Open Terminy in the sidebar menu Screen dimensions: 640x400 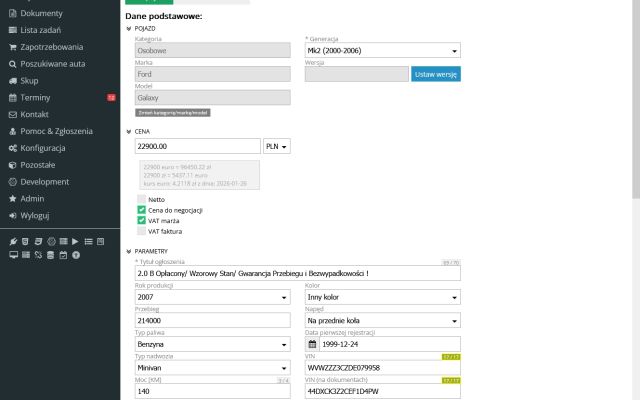(36, 98)
